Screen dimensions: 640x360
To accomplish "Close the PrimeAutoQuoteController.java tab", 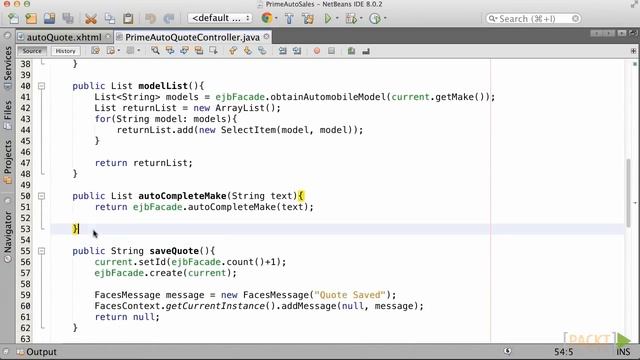I will [x=267, y=37].
